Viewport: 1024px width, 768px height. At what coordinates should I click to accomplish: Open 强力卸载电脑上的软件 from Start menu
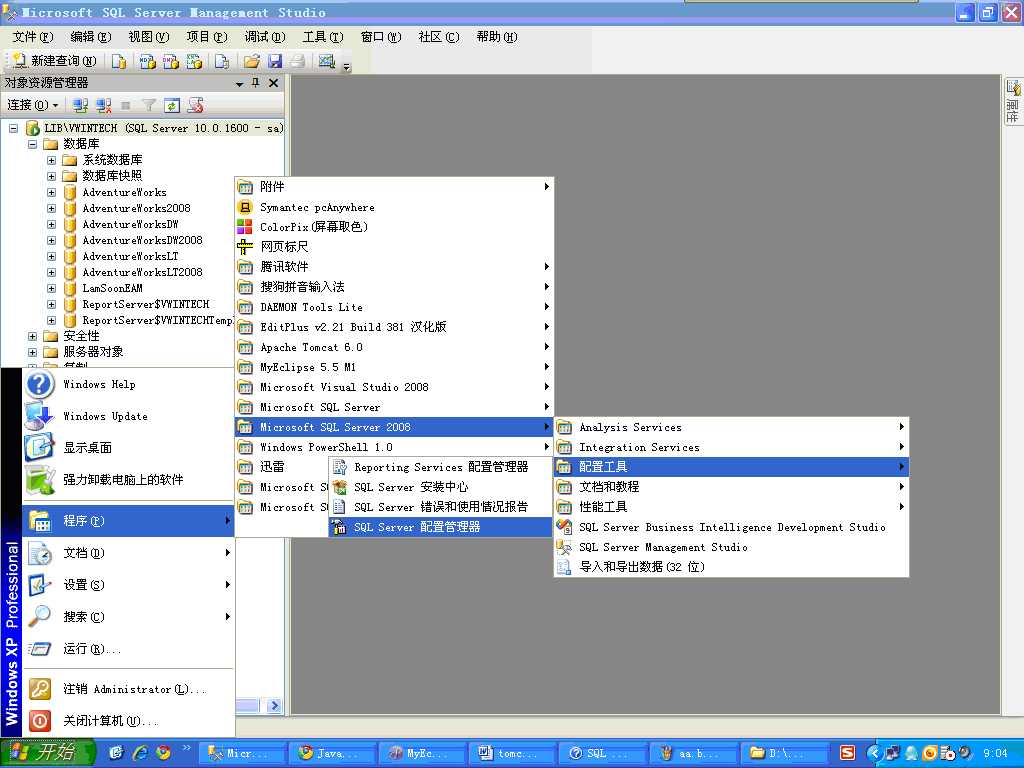[x=128, y=480]
